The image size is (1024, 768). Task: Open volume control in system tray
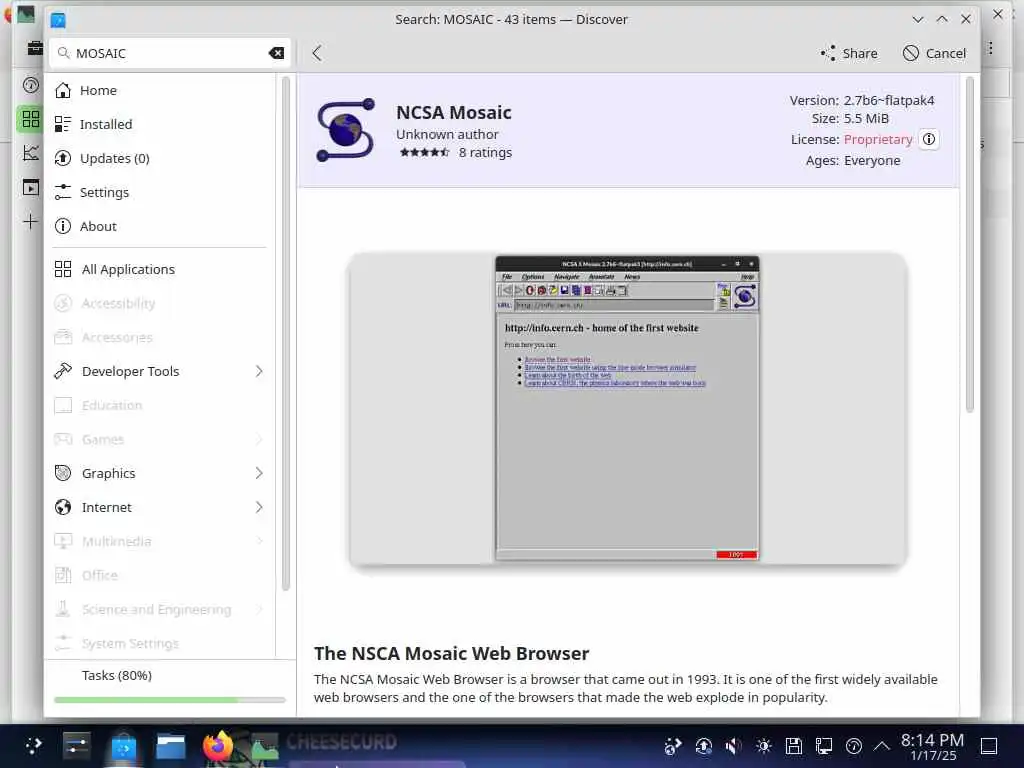(733, 745)
